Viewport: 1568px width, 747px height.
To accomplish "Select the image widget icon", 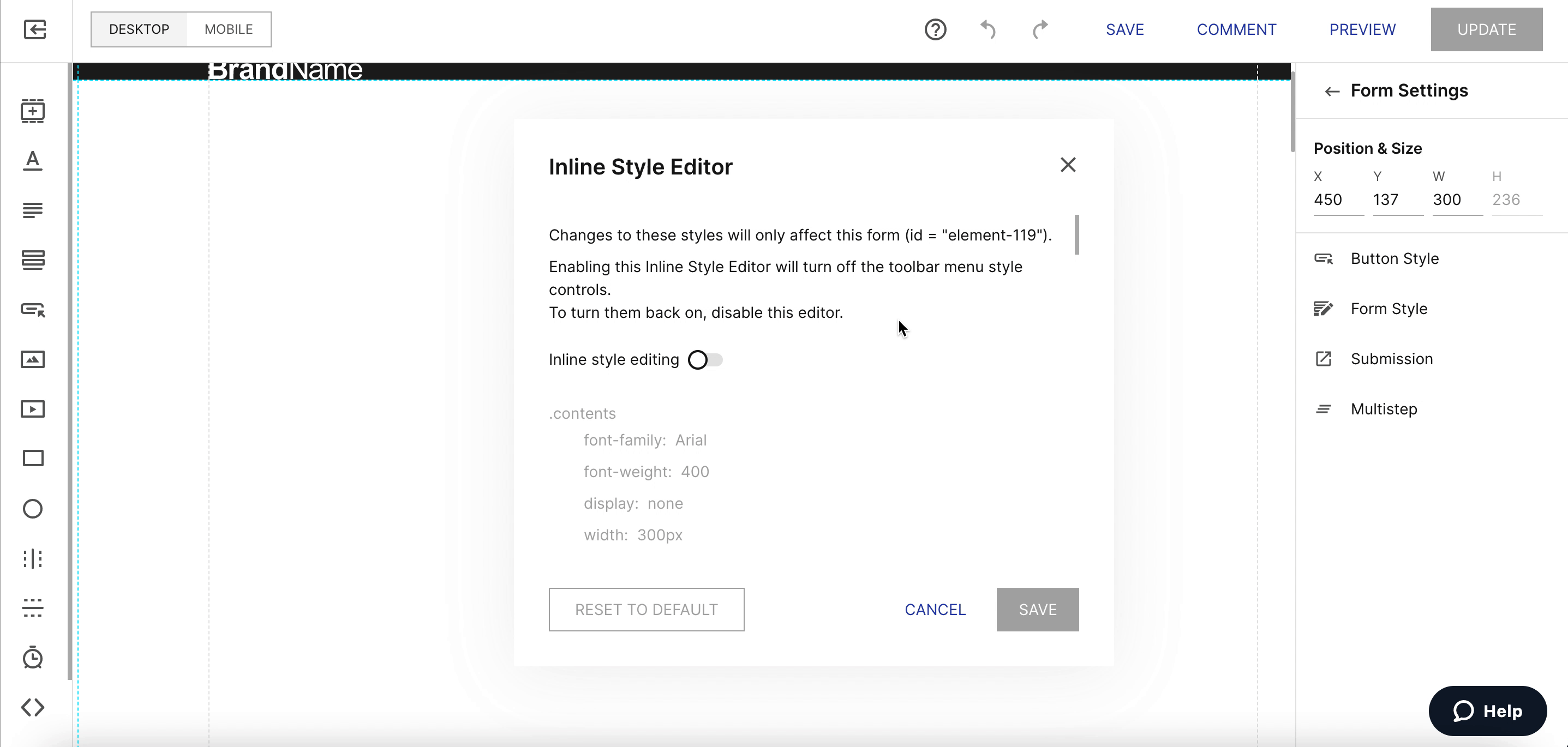I will coord(33,359).
